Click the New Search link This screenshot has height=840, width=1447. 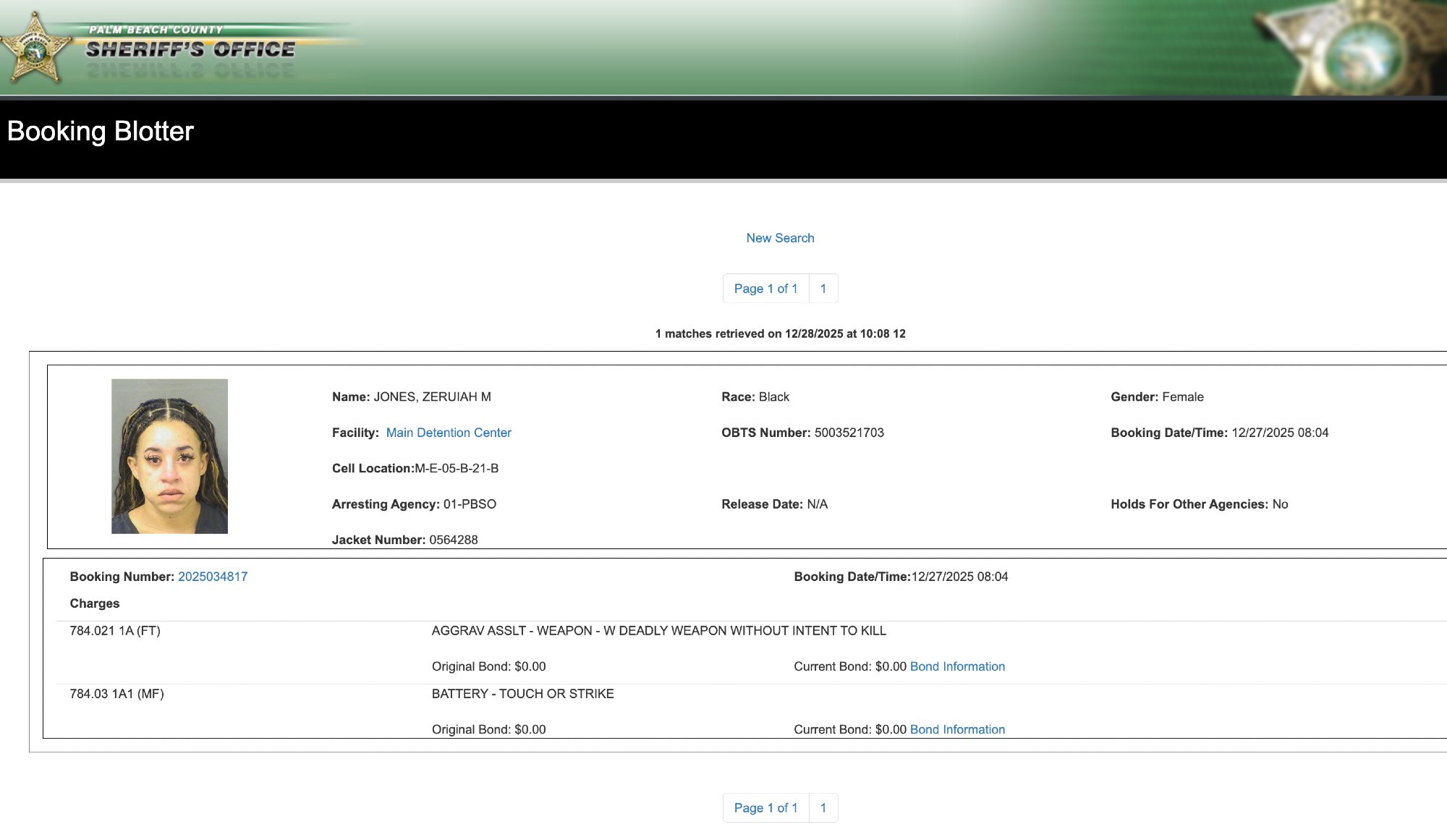click(780, 238)
